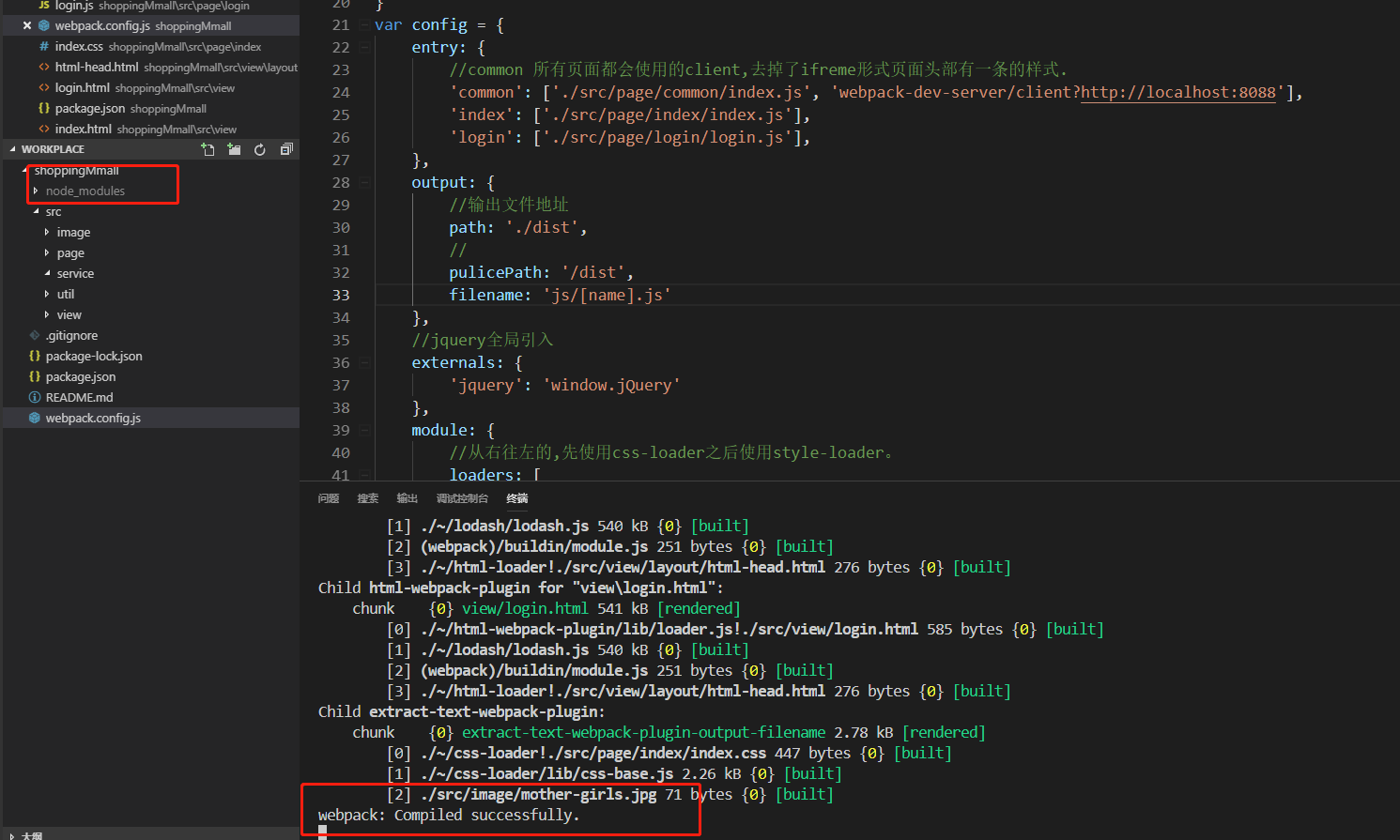
Task: Open .gitignore file in explorer tree
Action: (71, 335)
